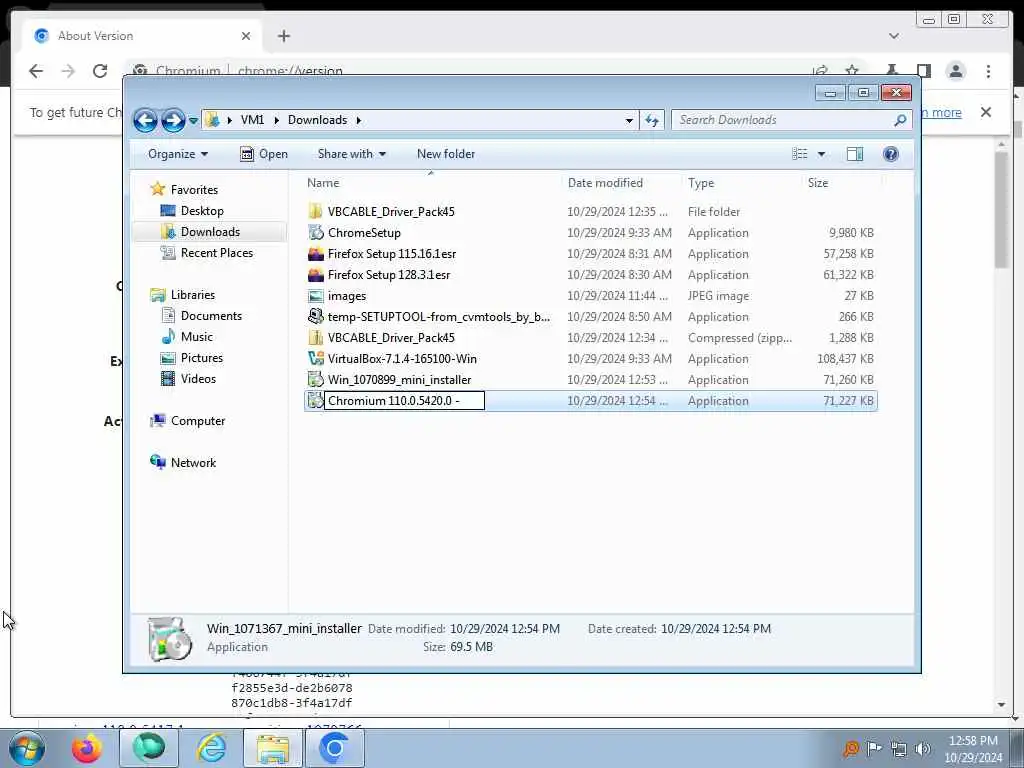The height and width of the screenshot is (768, 1024).
Task: Sort by Size column header
Action: tap(818, 183)
